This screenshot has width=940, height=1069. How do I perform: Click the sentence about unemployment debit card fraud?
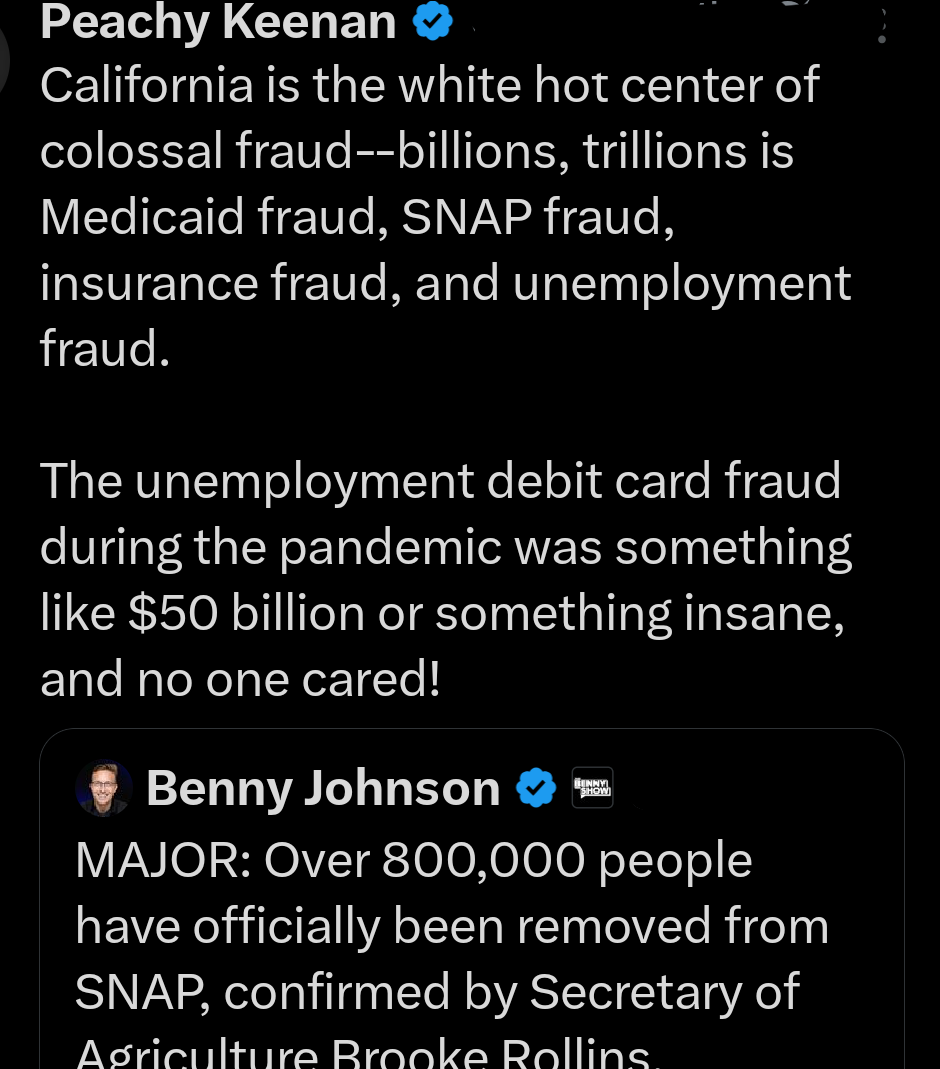pos(445,580)
